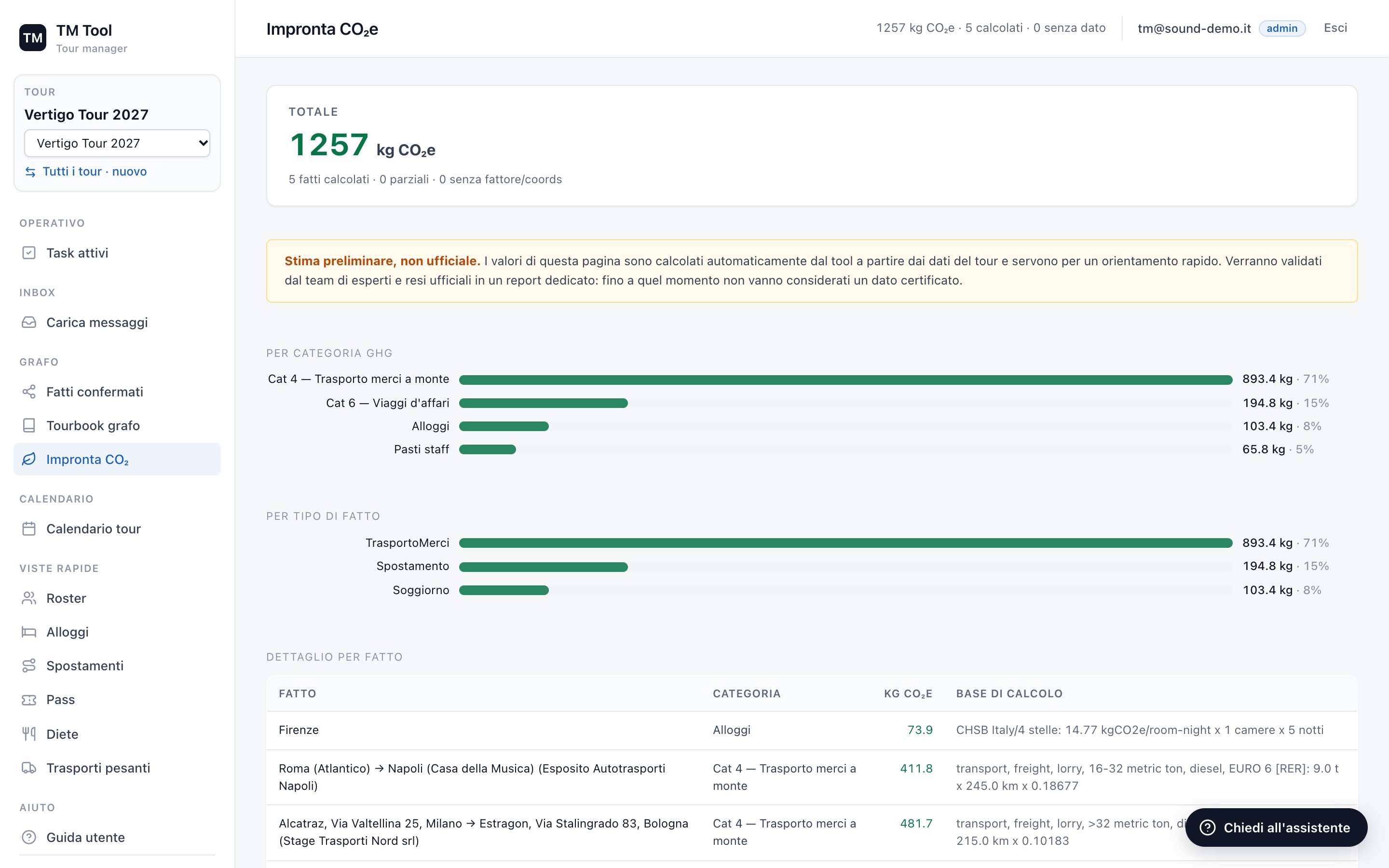This screenshot has height=868, width=1389.
Task: Click the Impronta CO₂ leaf icon
Action: (29, 459)
